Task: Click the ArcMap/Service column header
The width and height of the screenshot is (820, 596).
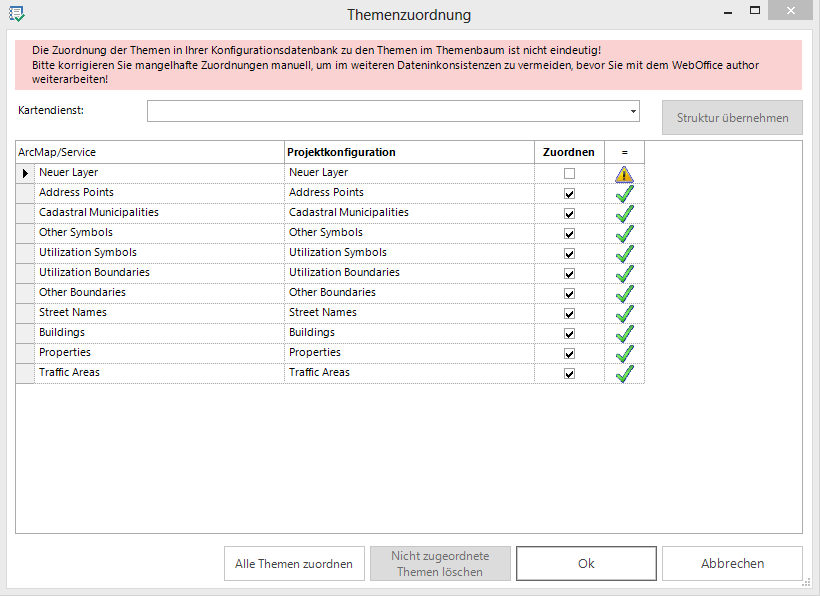Action: click(x=150, y=152)
